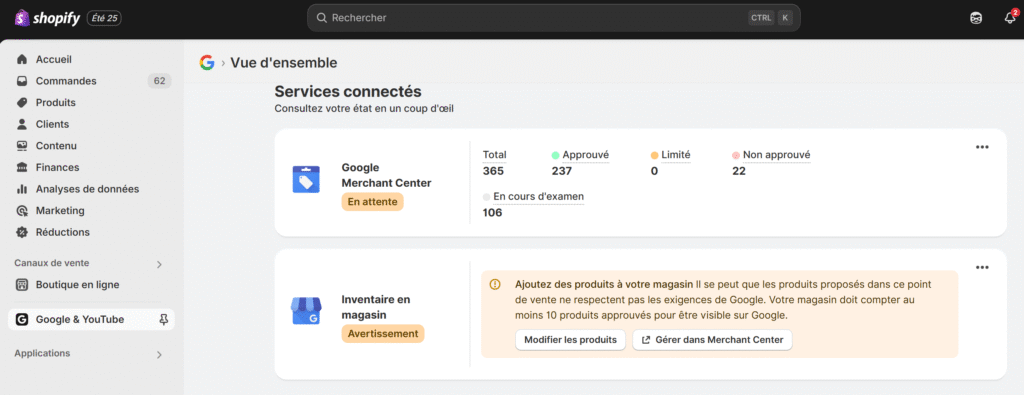Click the Finances bank icon
Image resolution: width=1024 pixels, height=395 pixels.
coord(22,167)
